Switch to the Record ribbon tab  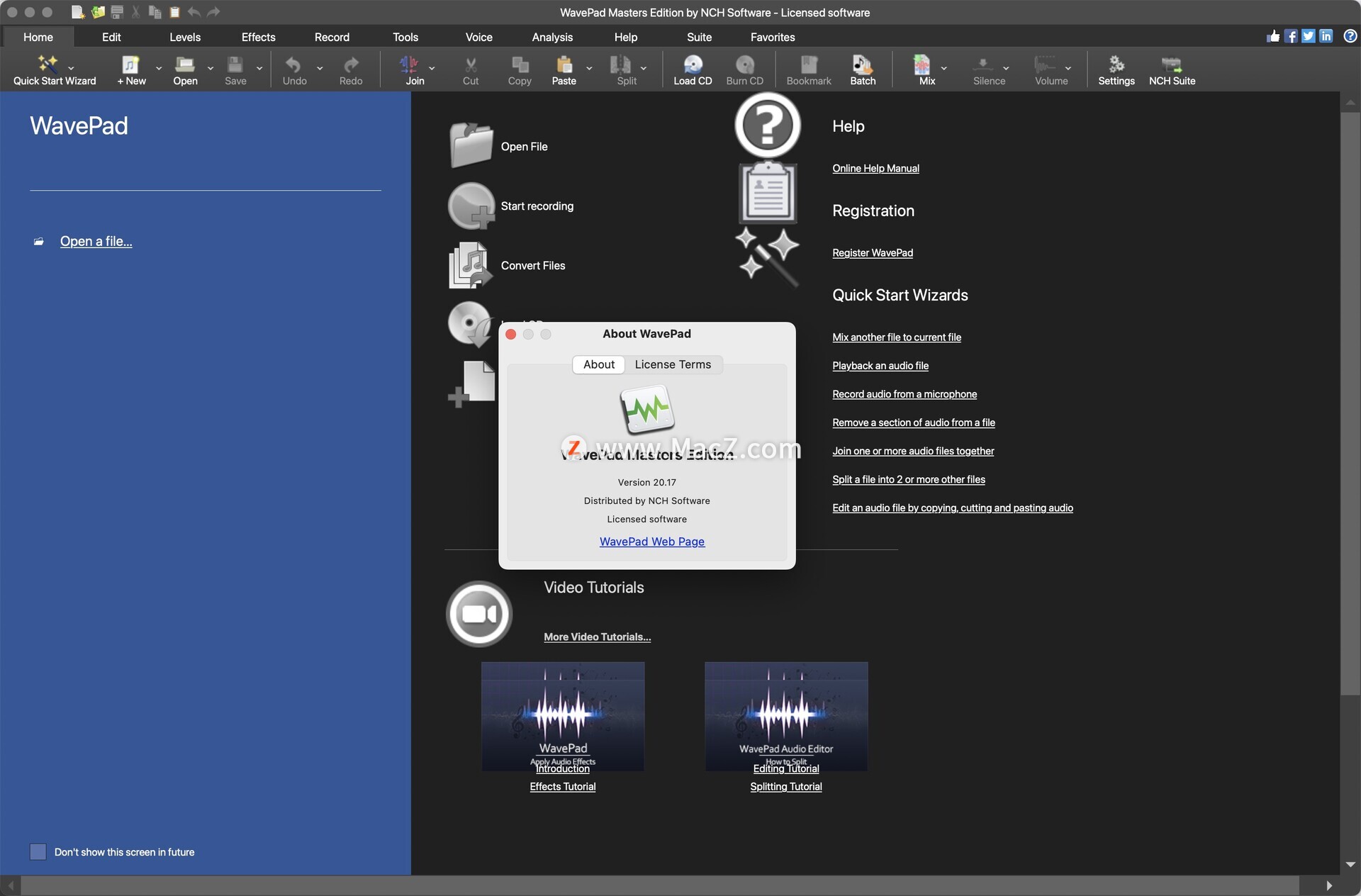[x=332, y=37]
